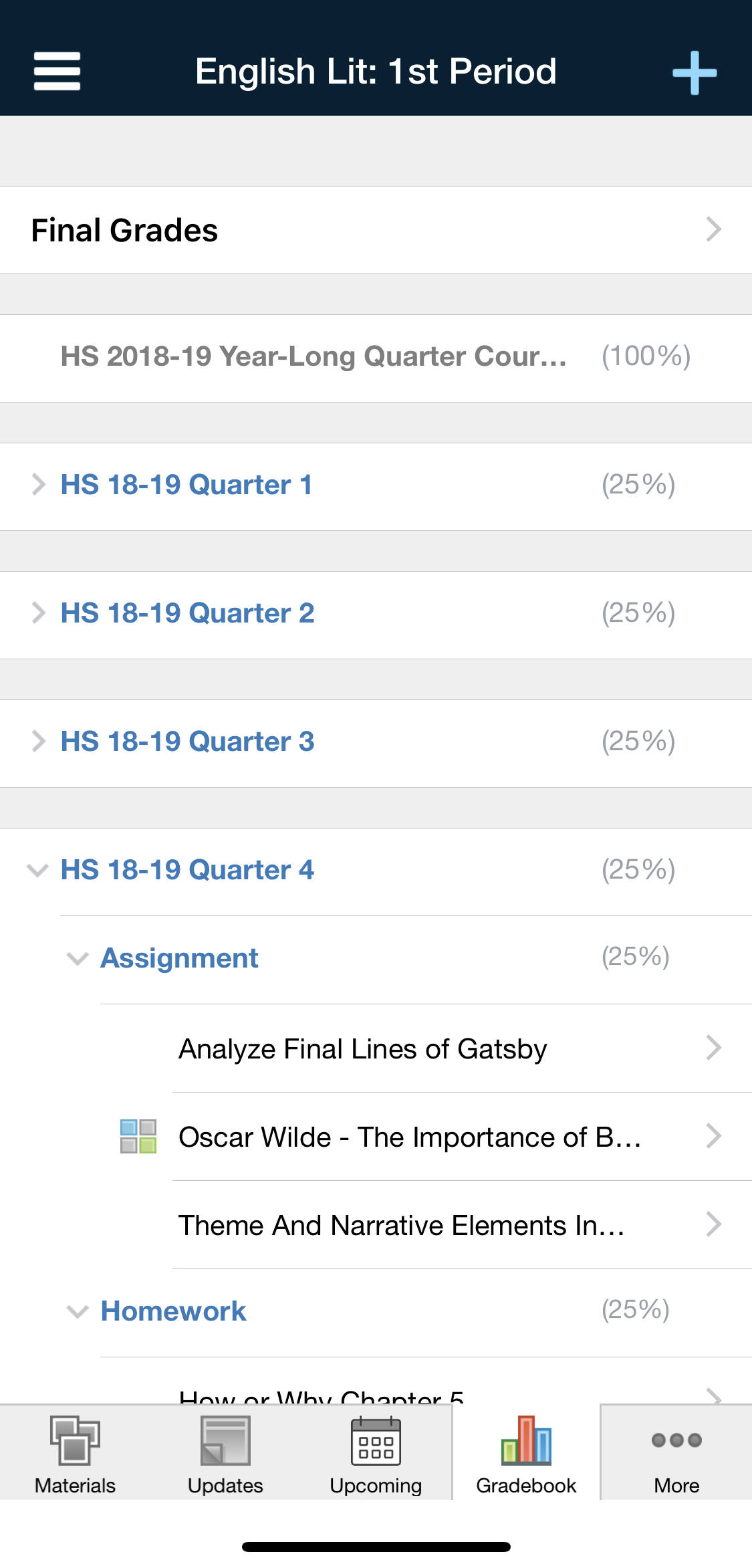Open the Upcoming calendar icon
Screen dimensions: 752x1568
click(376, 1440)
